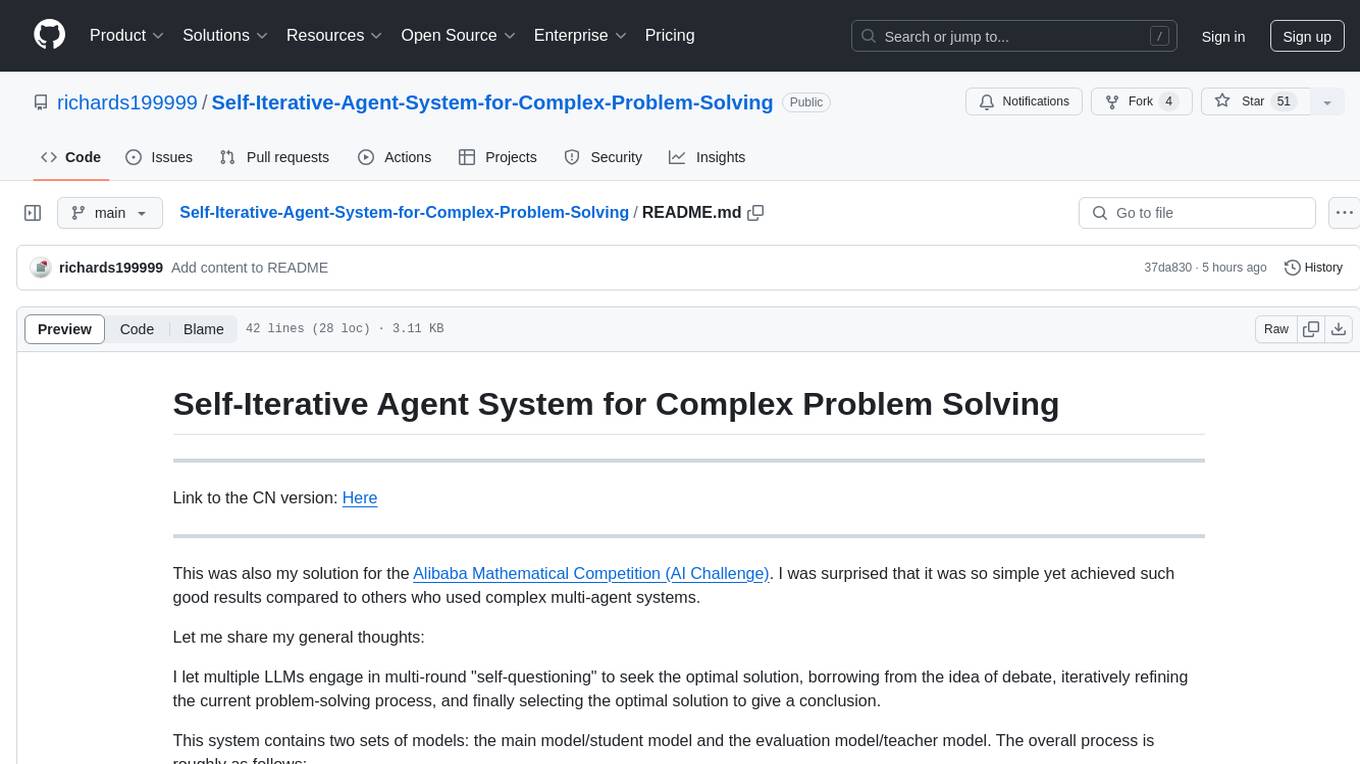Download the raw file
1360x764 pixels.
[x=1339, y=329]
